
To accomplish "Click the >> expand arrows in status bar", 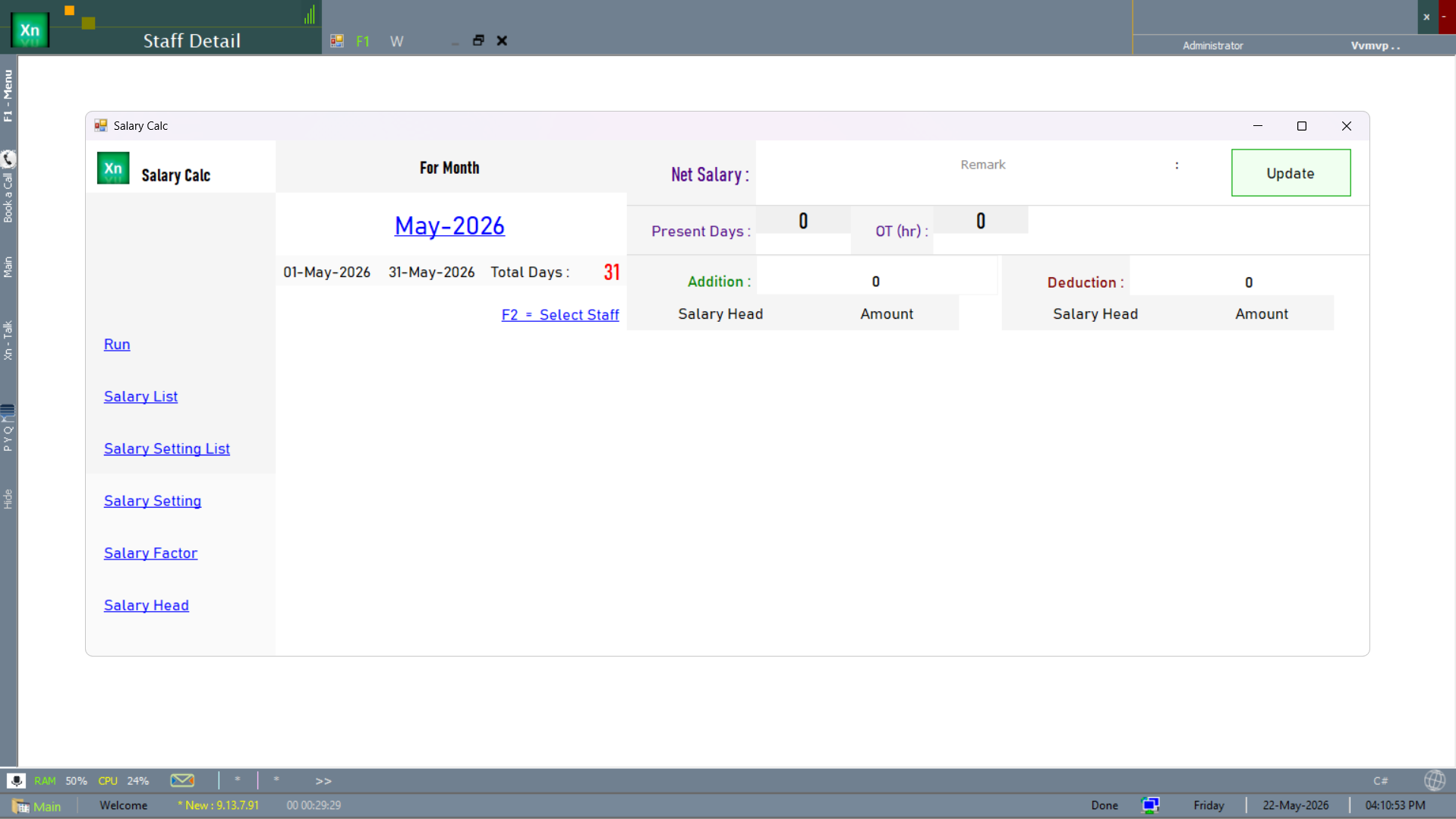I will 323,781.
